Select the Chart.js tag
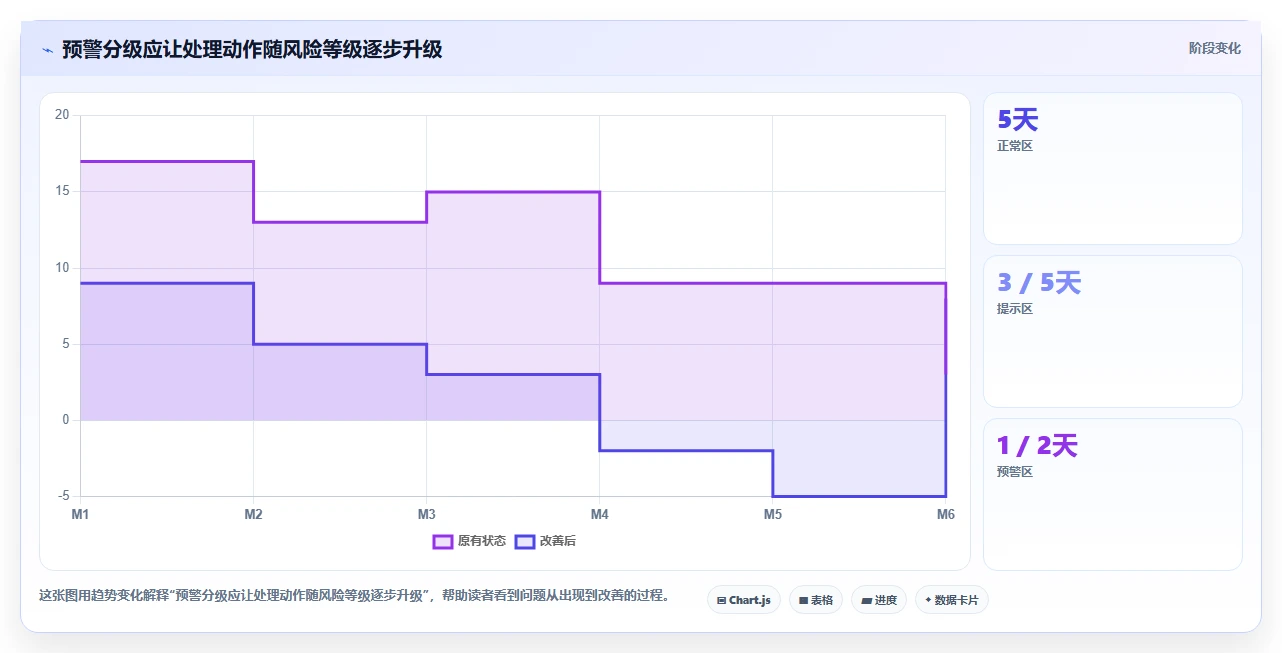Viewport: 1282px width, 653px height. pyautogui.click(x=744, y=600)
